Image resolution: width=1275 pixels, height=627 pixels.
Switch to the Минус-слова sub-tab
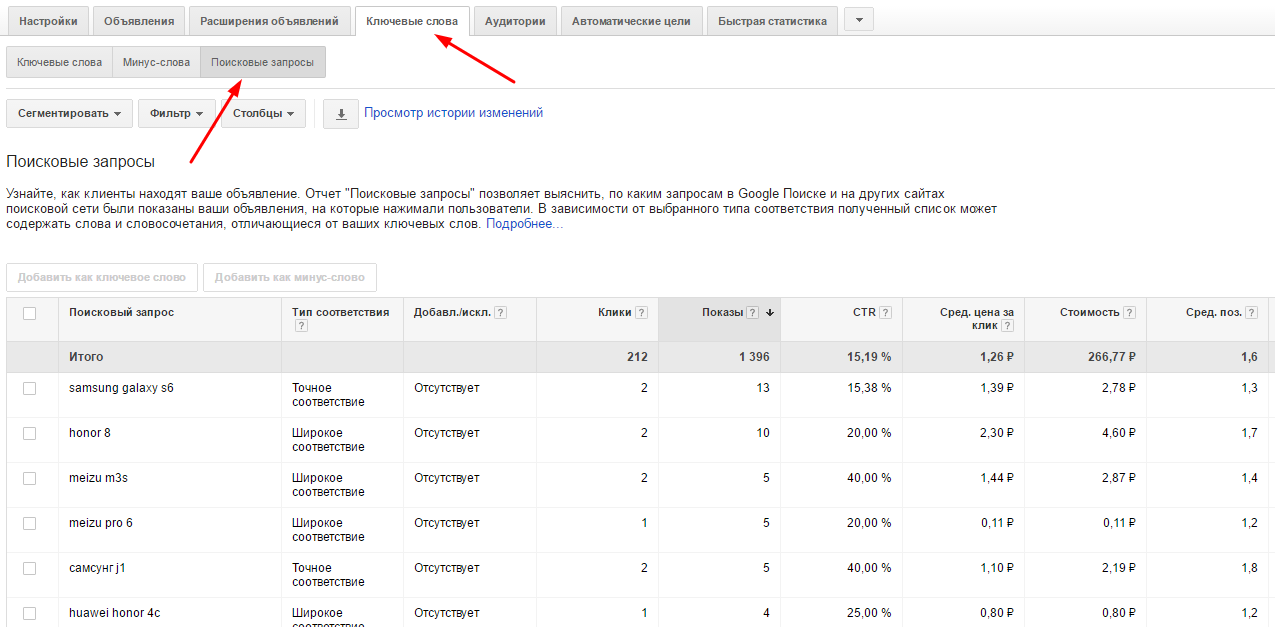coord(156,62)
